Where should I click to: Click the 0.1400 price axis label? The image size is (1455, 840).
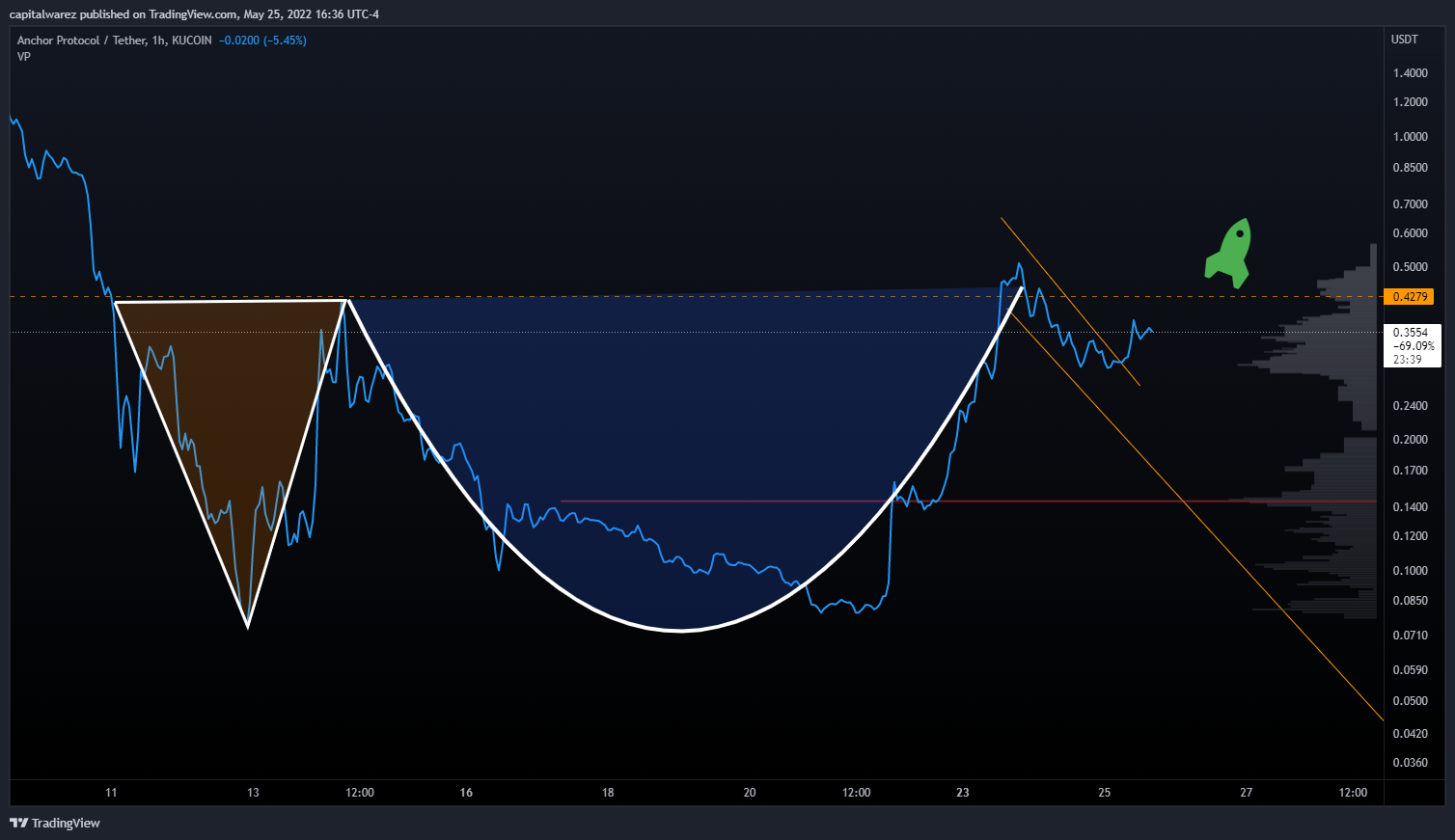1411,507
